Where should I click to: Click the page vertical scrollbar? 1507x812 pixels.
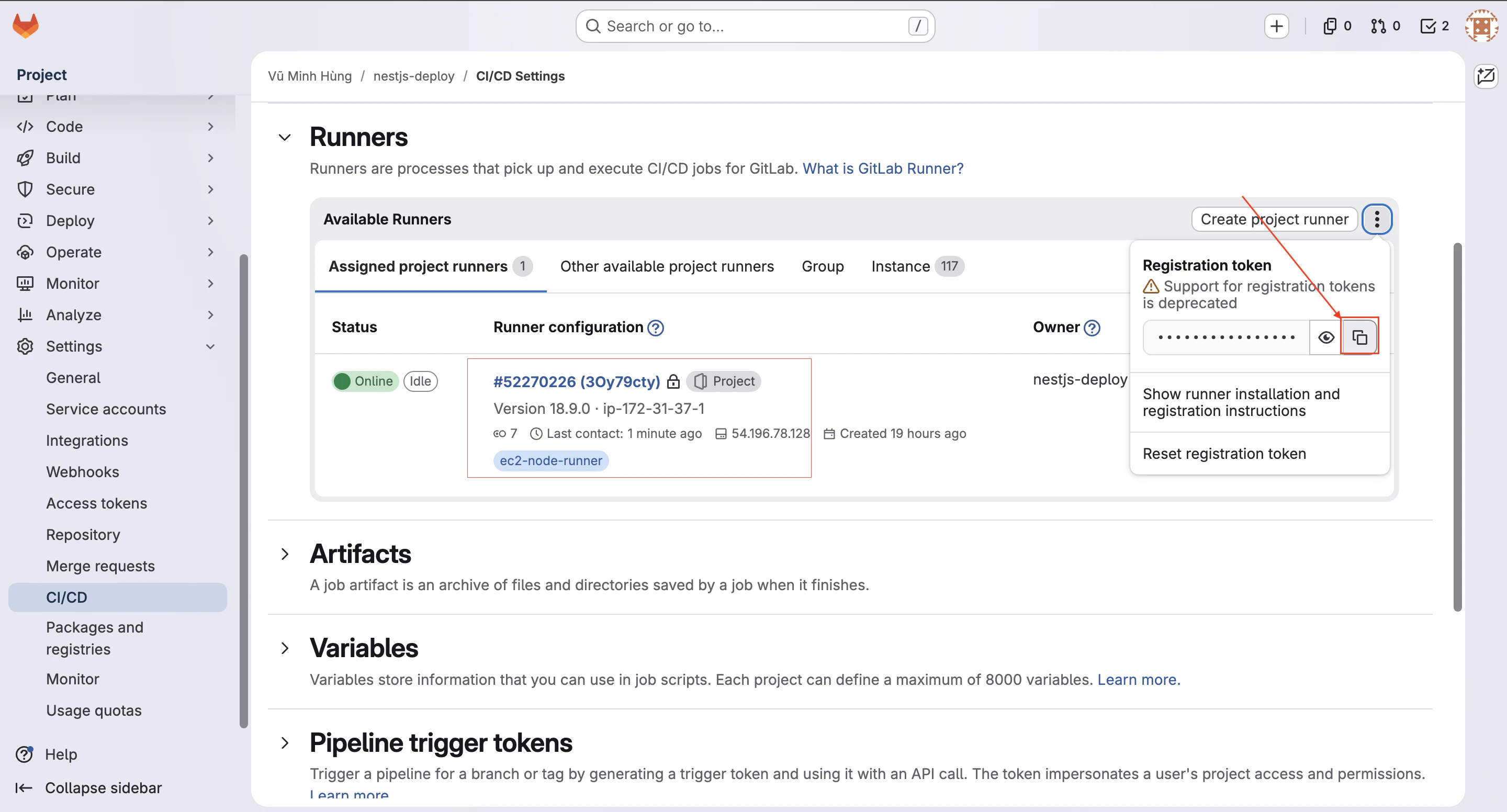pyautogui.click(x=1457, y=426)
